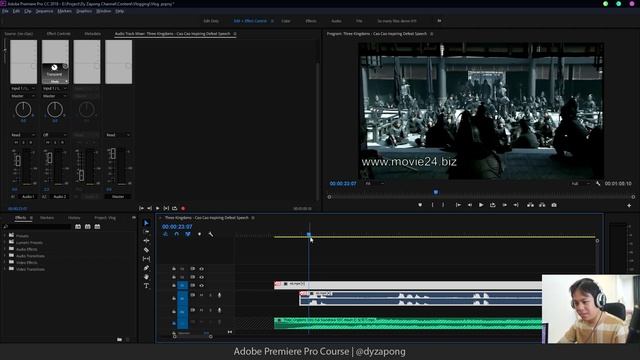Viewport: 640px width, 360px height.
Task: Open Audio 2 input dropdown in mixer
Action: pos(55,88)
